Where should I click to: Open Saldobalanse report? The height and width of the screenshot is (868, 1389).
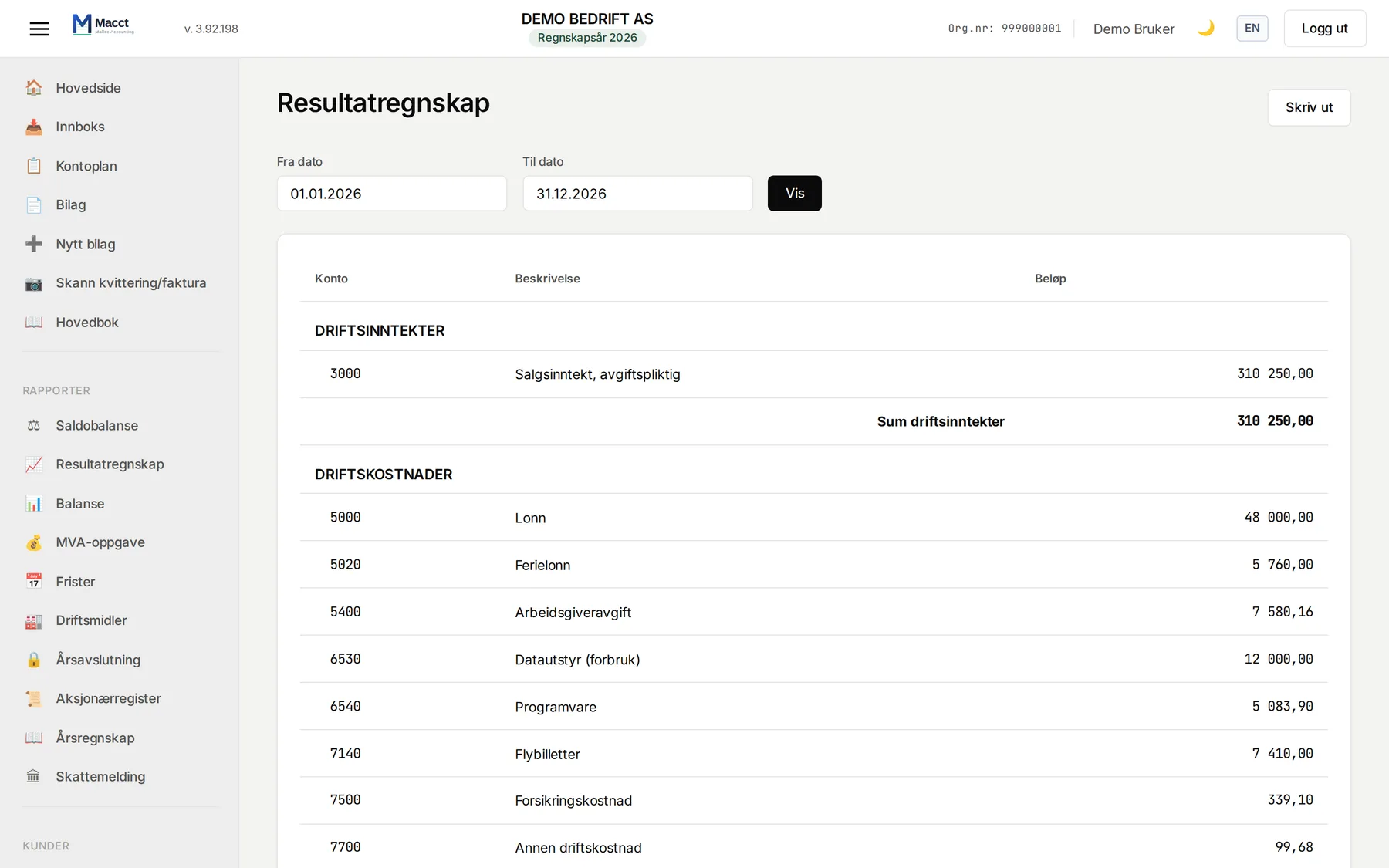pos(97,425)
